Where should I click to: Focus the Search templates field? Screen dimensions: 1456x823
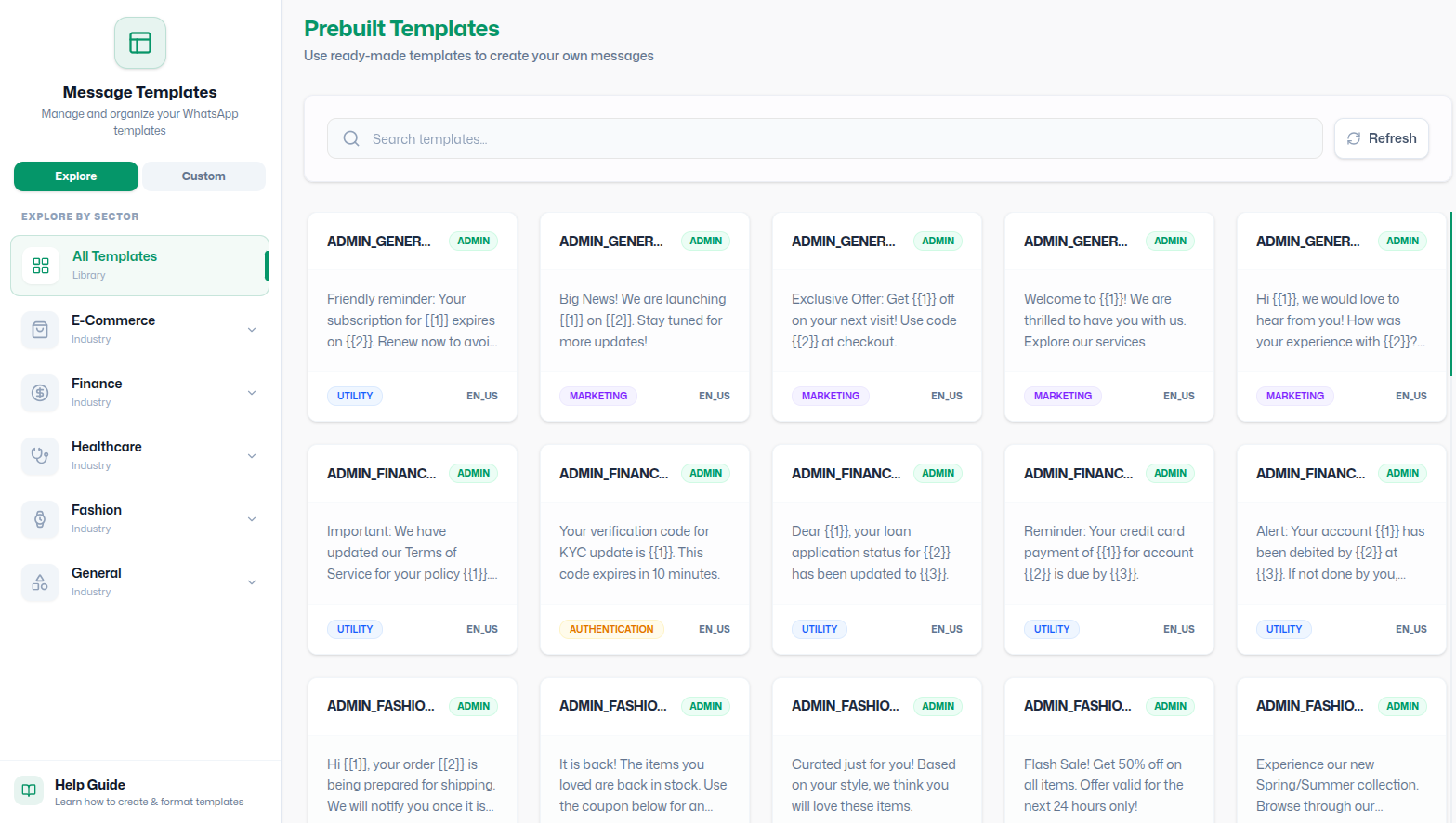[825, 138]
